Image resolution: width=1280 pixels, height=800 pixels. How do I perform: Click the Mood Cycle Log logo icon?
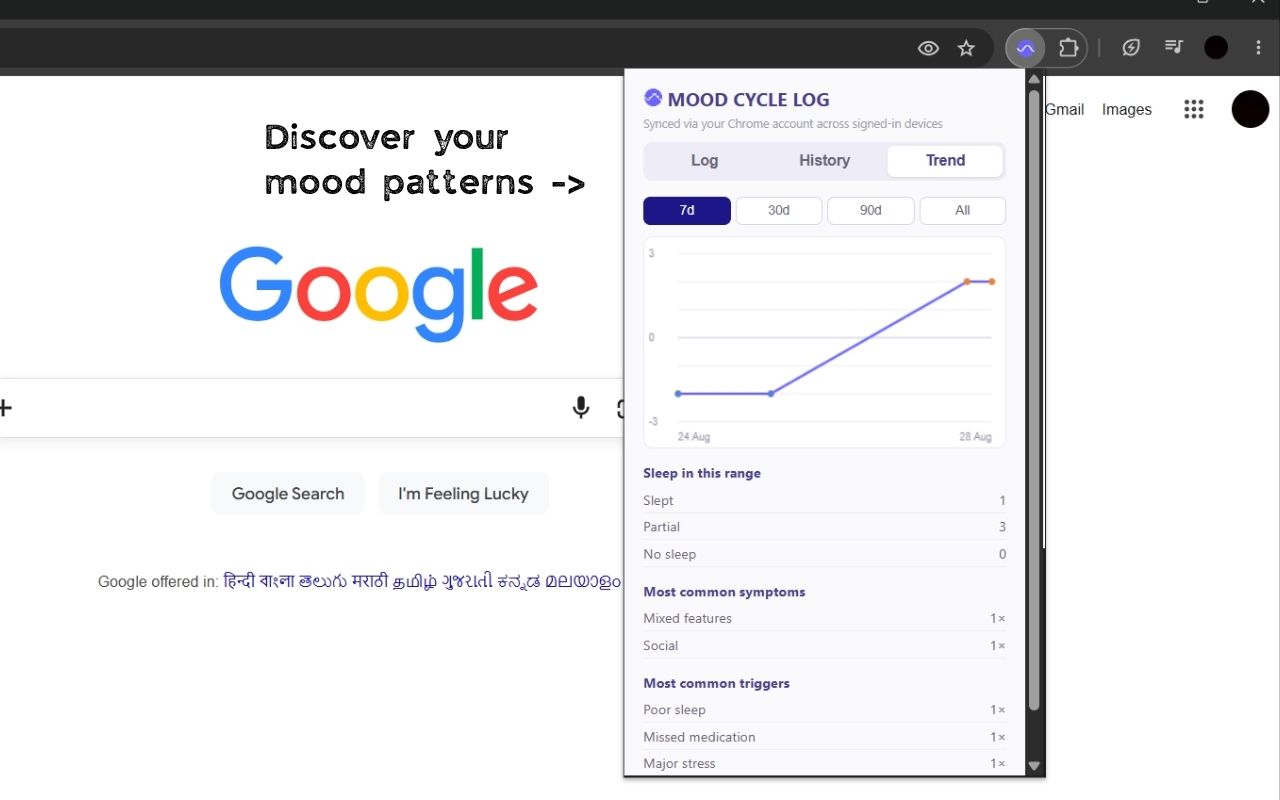[653, 98]
